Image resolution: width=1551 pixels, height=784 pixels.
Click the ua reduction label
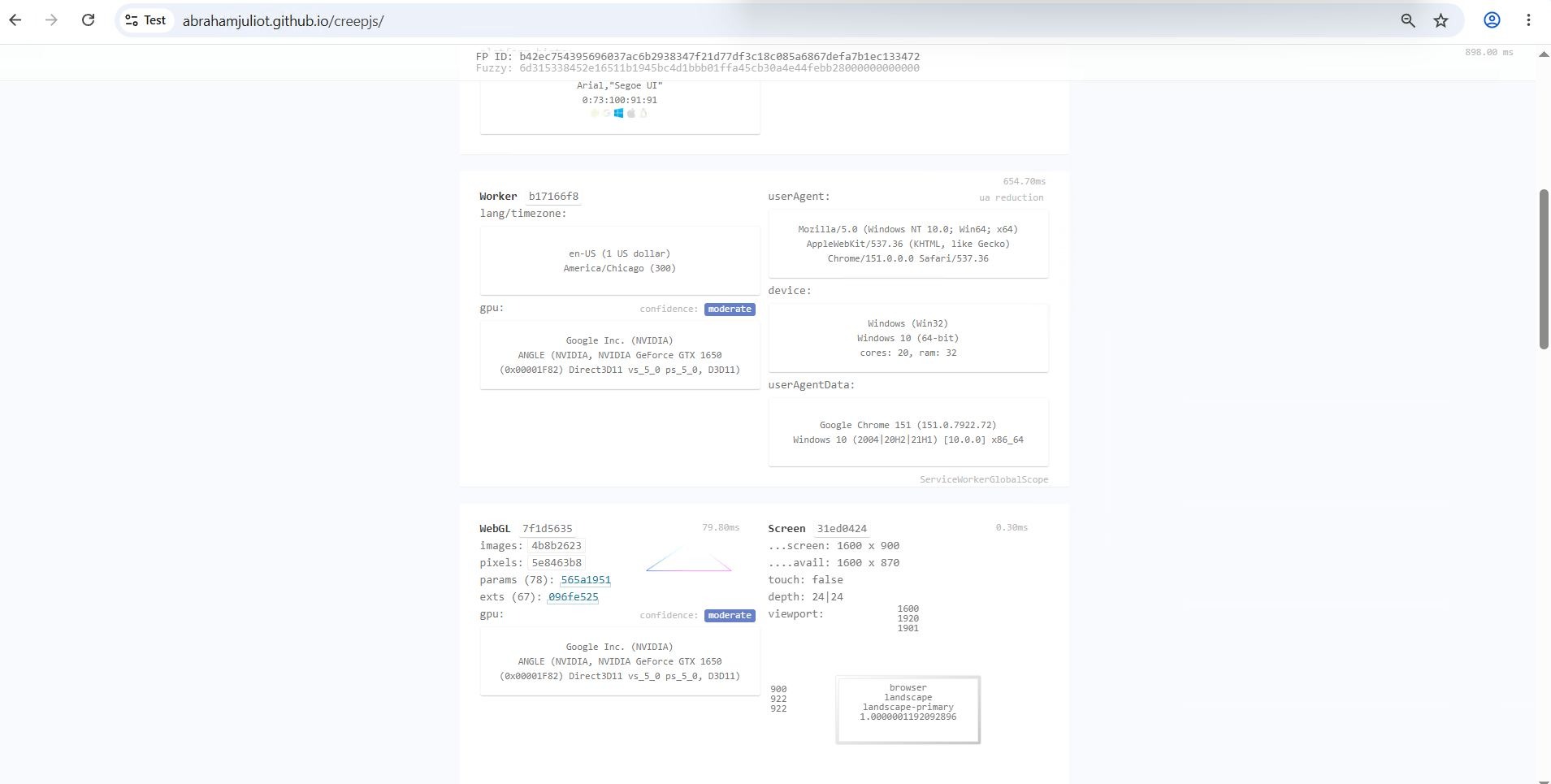[1012, 197]
